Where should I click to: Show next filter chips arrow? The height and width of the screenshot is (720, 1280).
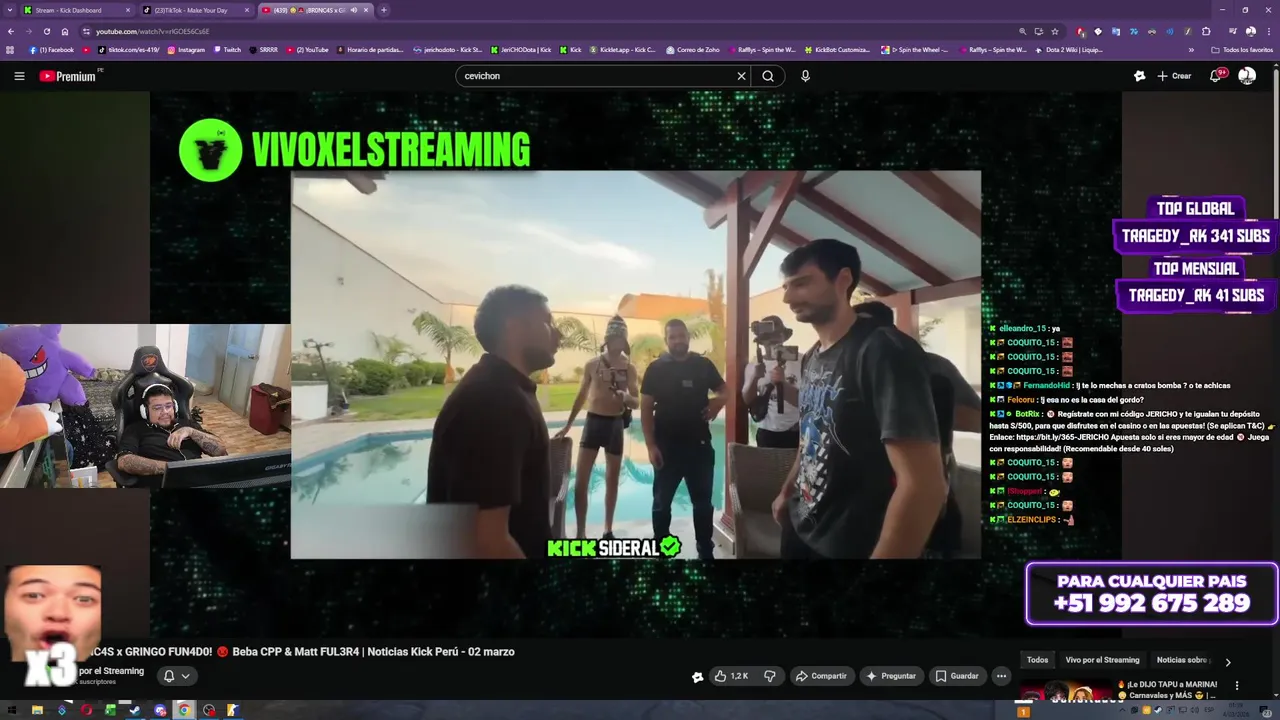(x=1228, y=661)
